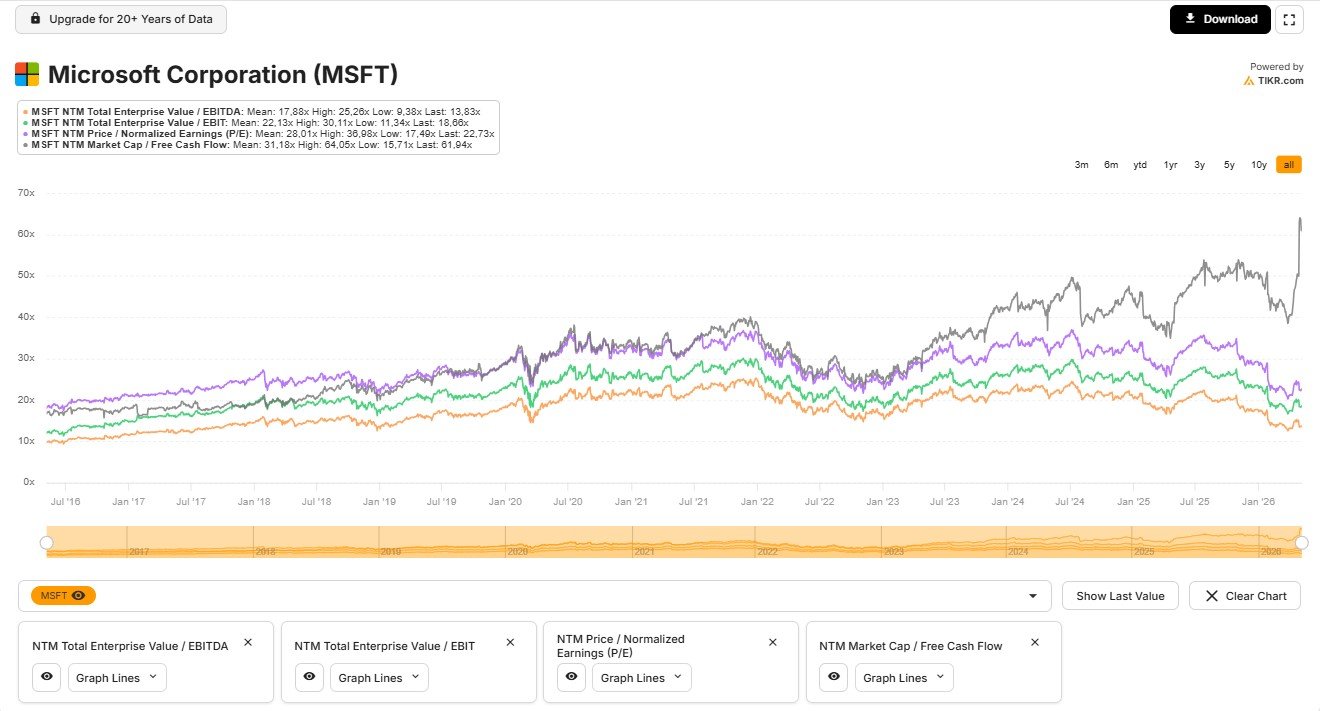Remove NTM Market Cap / Free Cash Flow metric

[1035, 642]
